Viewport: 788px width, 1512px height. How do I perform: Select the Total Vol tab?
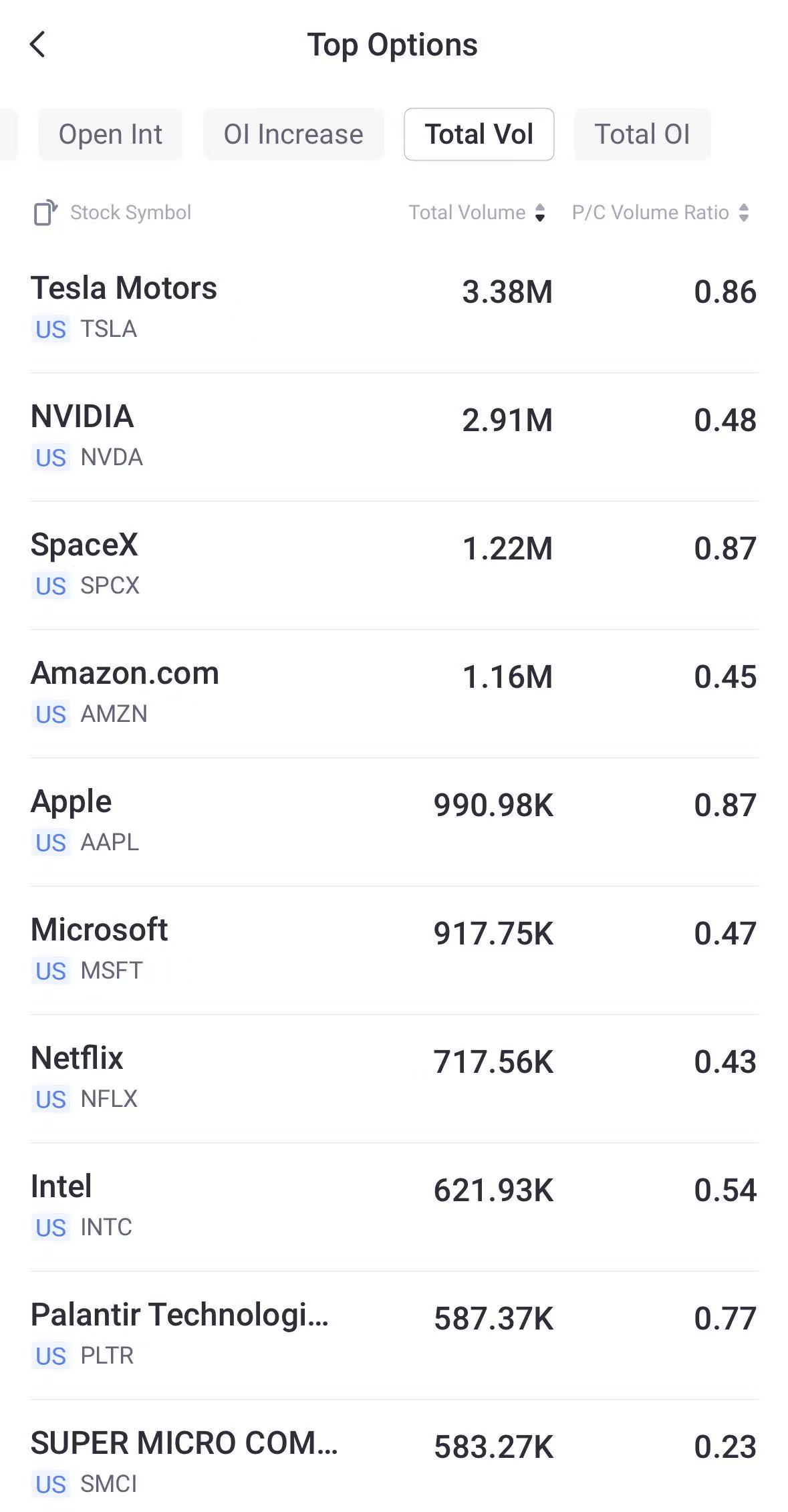click(479, 134)
